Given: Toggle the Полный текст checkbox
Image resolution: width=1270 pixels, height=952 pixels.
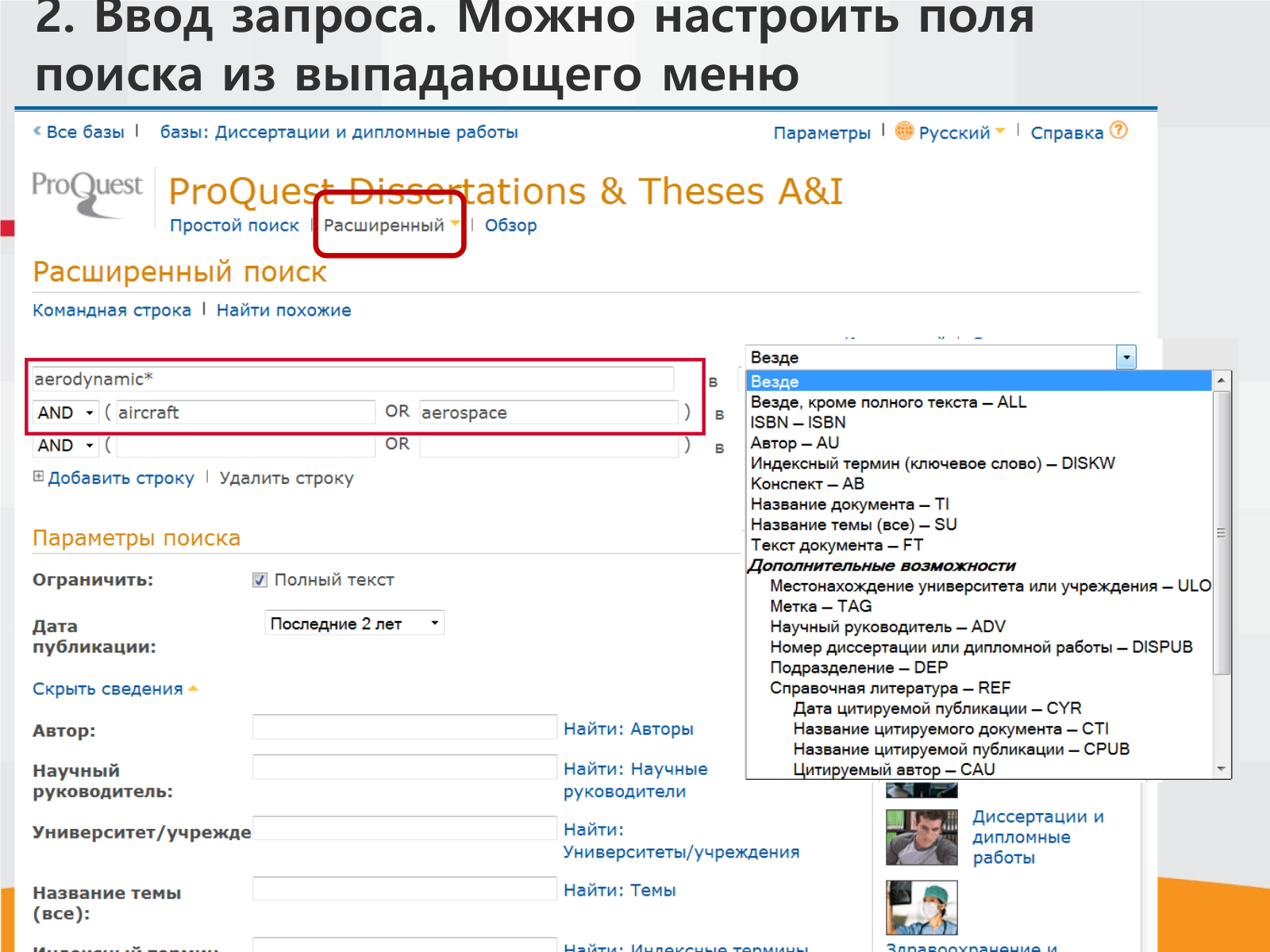Looking at the screenshot, I should pyautogui.click(x=260, y=580).
